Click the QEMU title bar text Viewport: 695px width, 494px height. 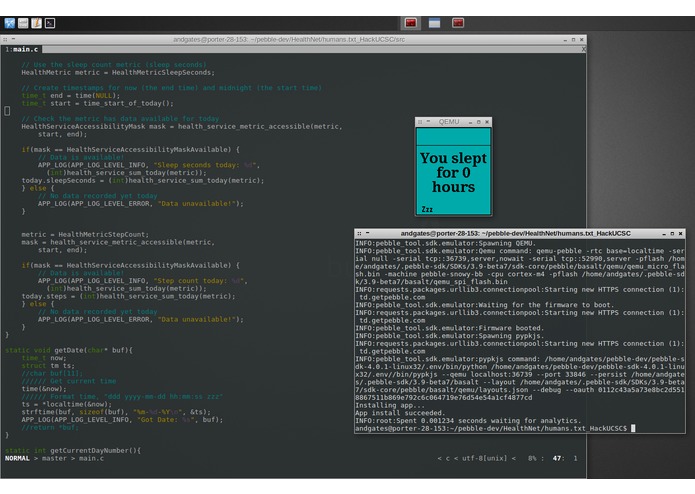(x=449, y=122)
